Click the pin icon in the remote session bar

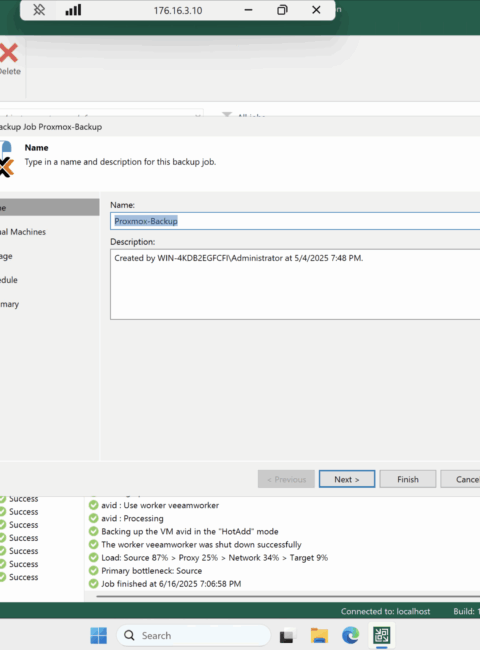[x=39, y=10]
